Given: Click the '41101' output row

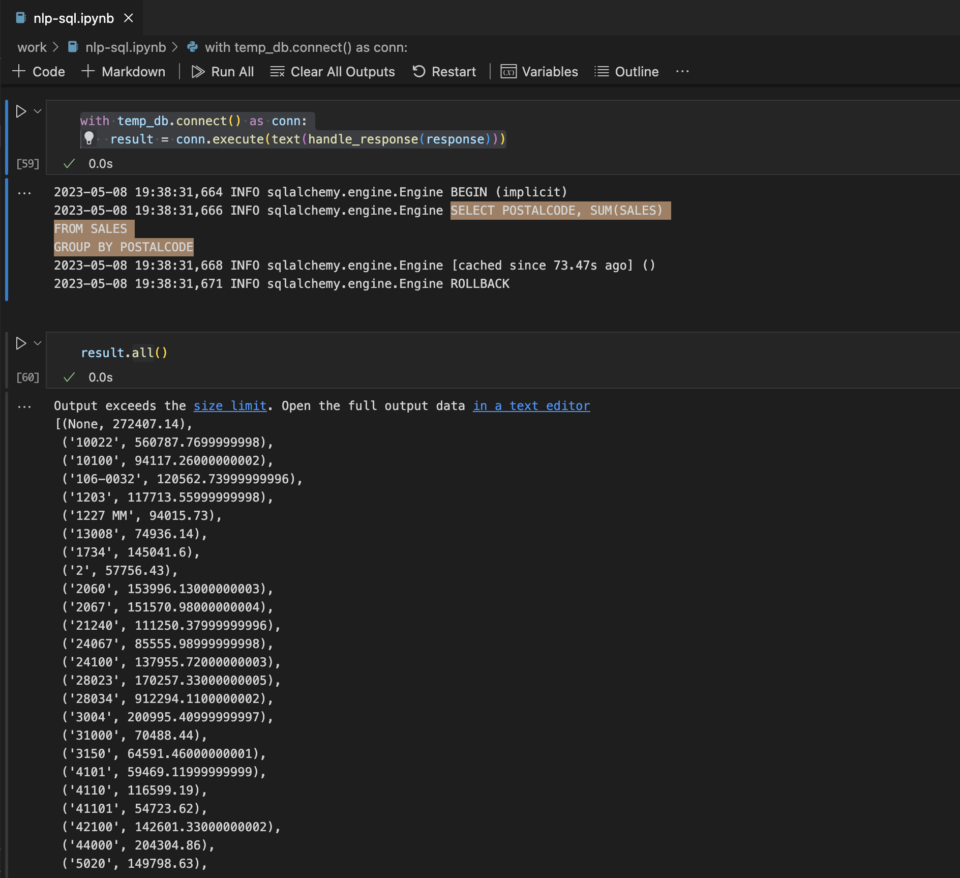Looking at the screenshot, I should tap(135, 809).
